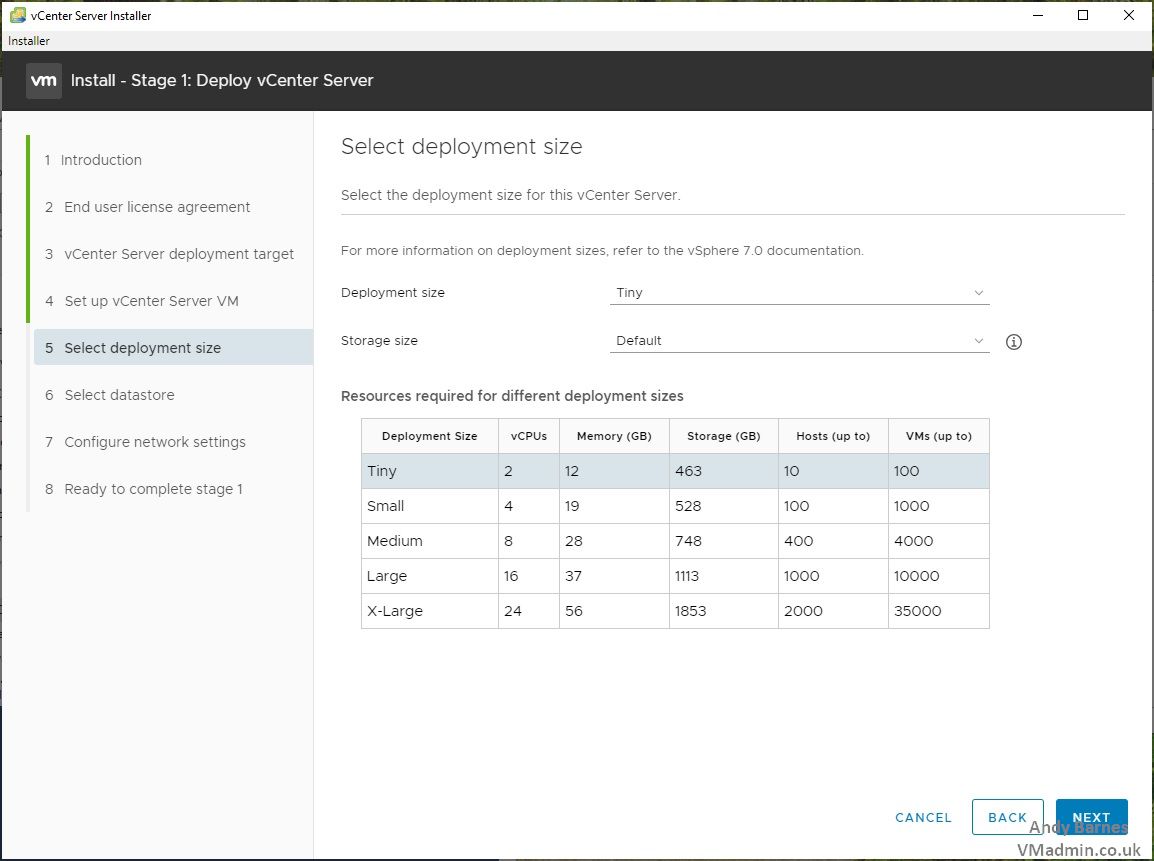Click the Storage (GB) column header
This screenshot has width=1154, height=861.
click(x=723, y=436)
